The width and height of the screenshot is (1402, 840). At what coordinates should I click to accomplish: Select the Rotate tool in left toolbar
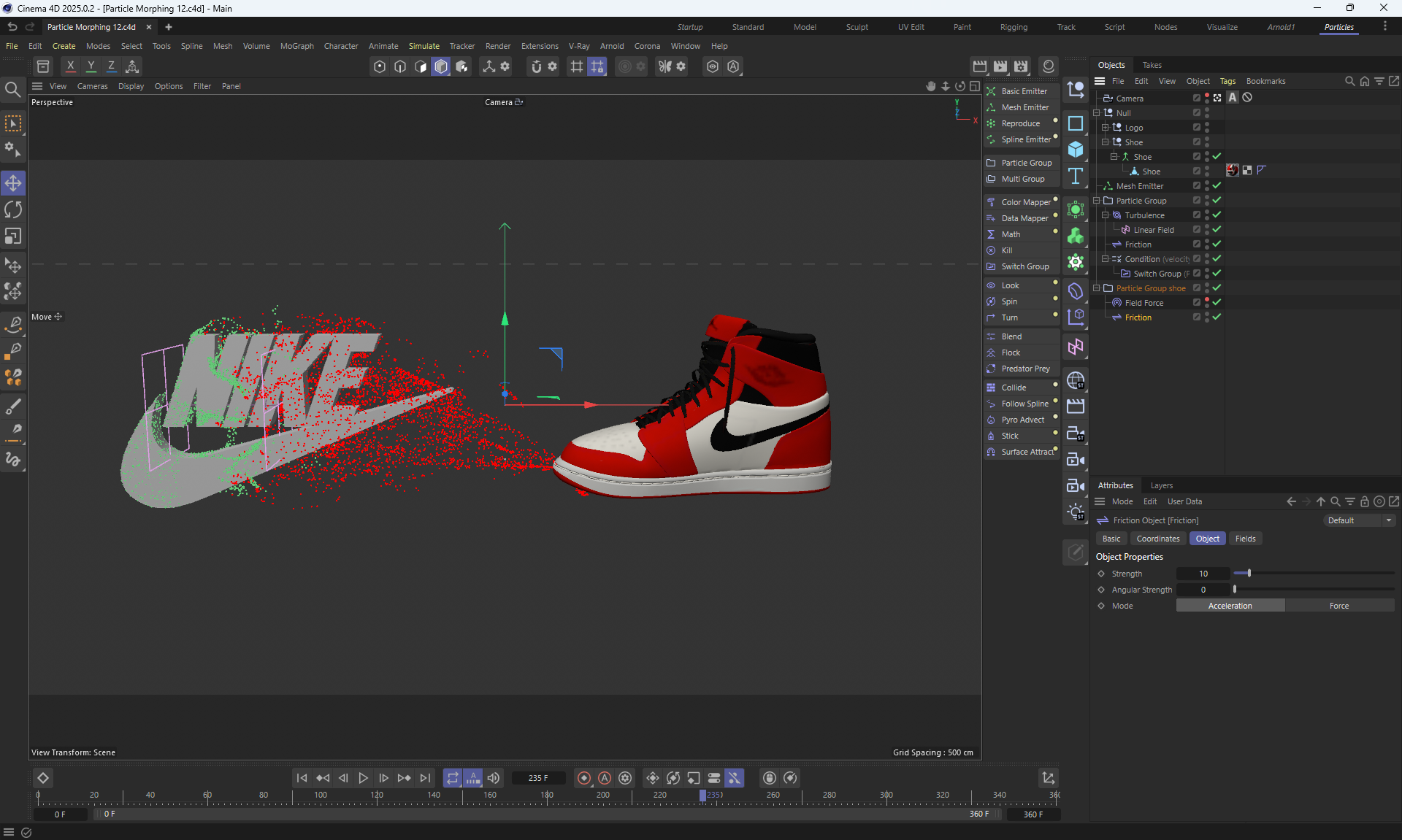(x=13, y=210)
